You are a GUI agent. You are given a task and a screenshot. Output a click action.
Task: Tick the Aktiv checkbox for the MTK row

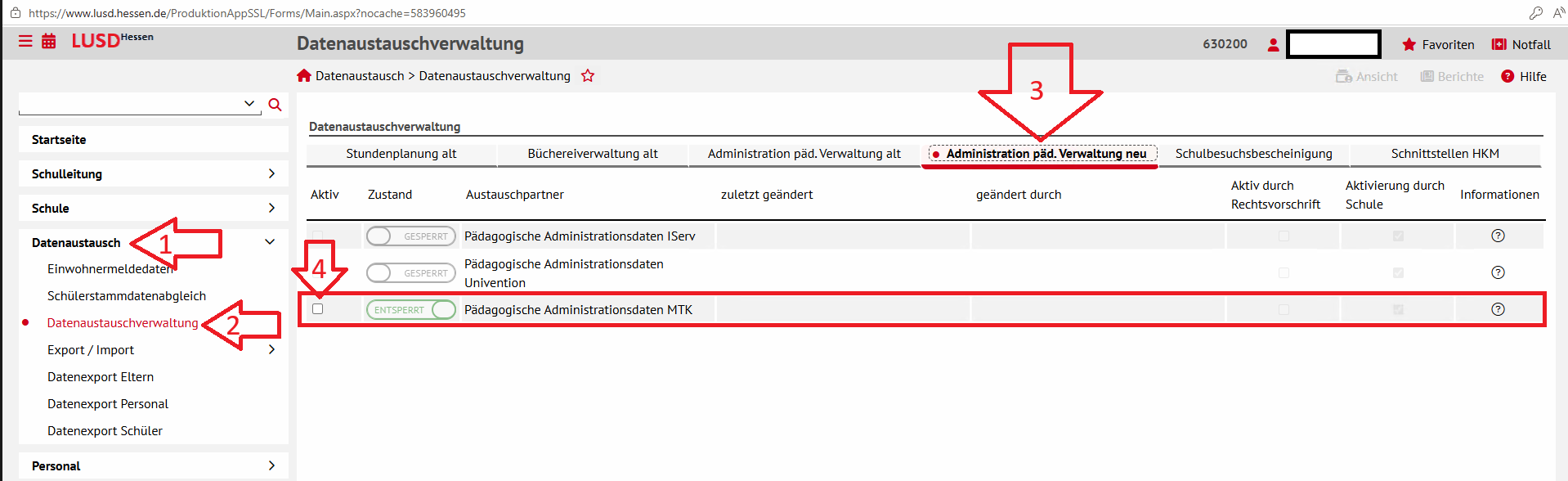pyautogui.click(x=318, y=309)
